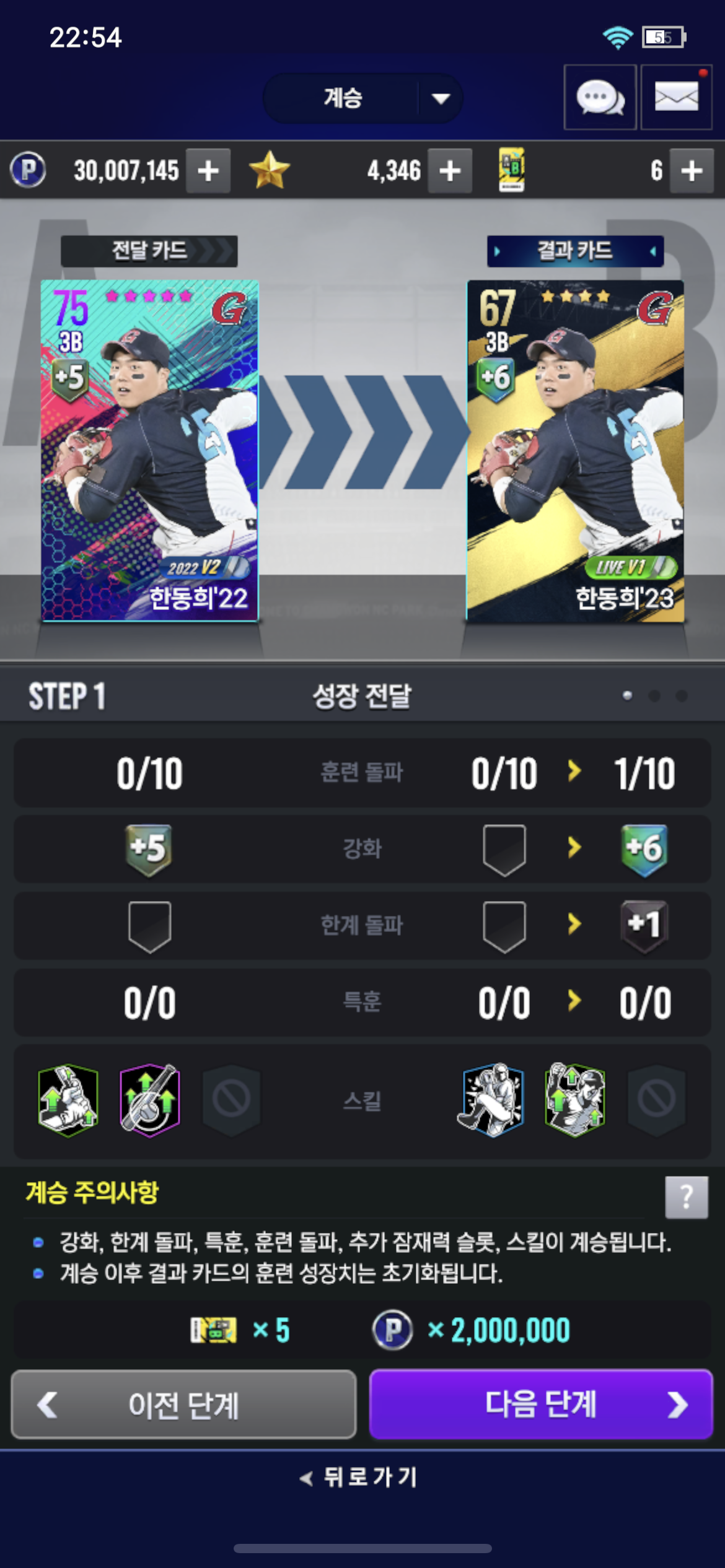Tap the plus next to 30,007,145 points

tap(209, 170)
